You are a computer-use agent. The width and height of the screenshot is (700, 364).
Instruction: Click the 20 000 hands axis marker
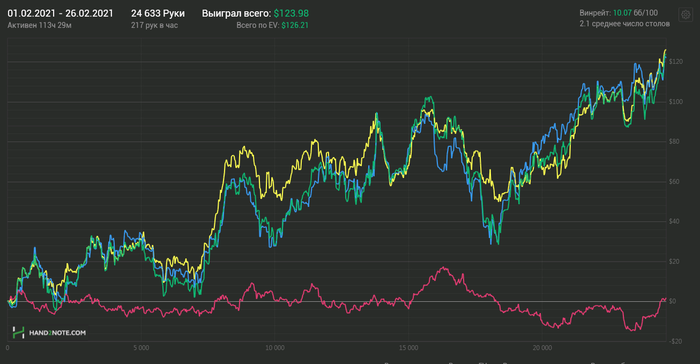(x=542, y=347)
